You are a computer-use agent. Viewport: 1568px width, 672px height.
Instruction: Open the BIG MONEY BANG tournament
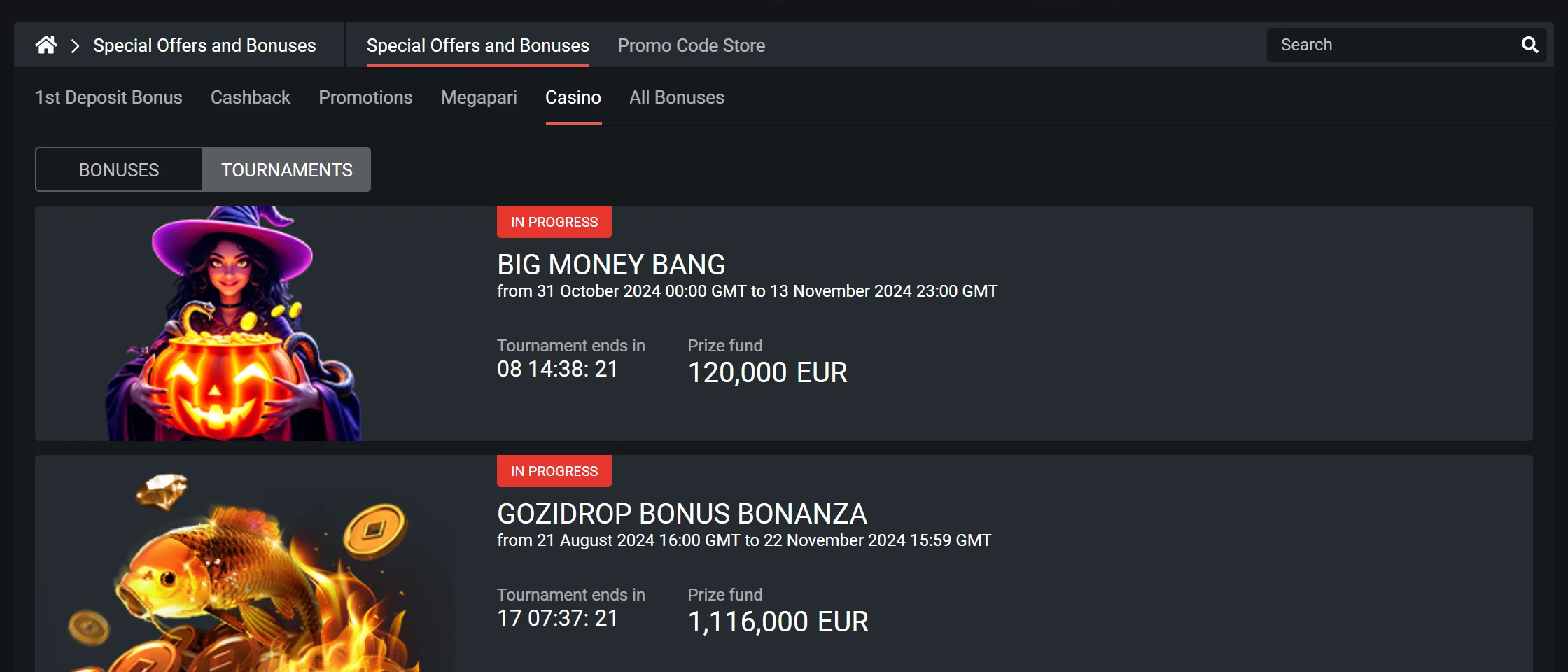611,265
